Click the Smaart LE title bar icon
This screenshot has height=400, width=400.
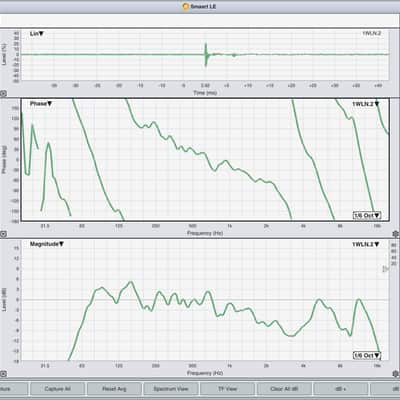tap(186, 6)
